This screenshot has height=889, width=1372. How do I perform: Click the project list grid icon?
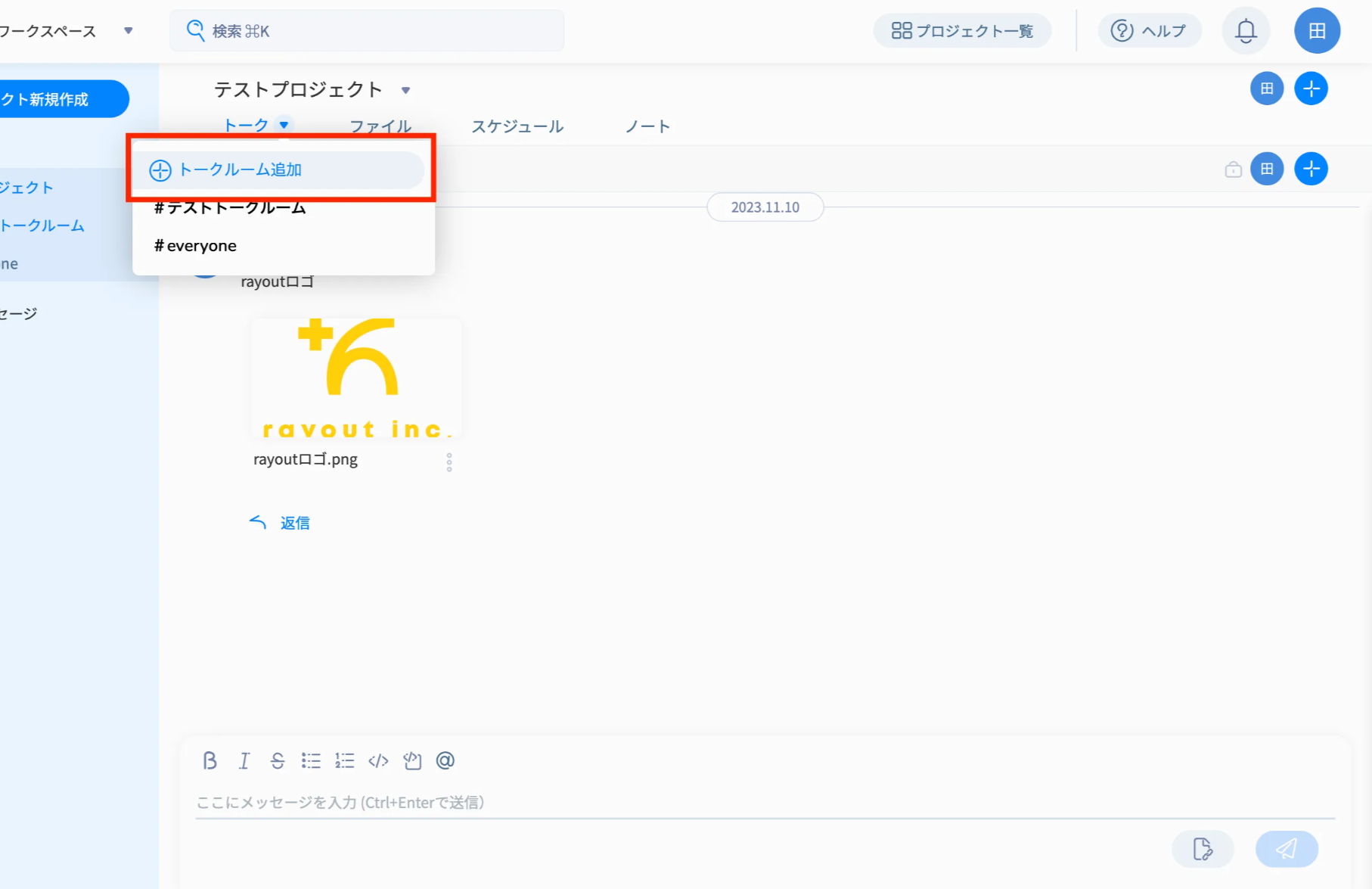pyautogui.click(x=902, y=31)
